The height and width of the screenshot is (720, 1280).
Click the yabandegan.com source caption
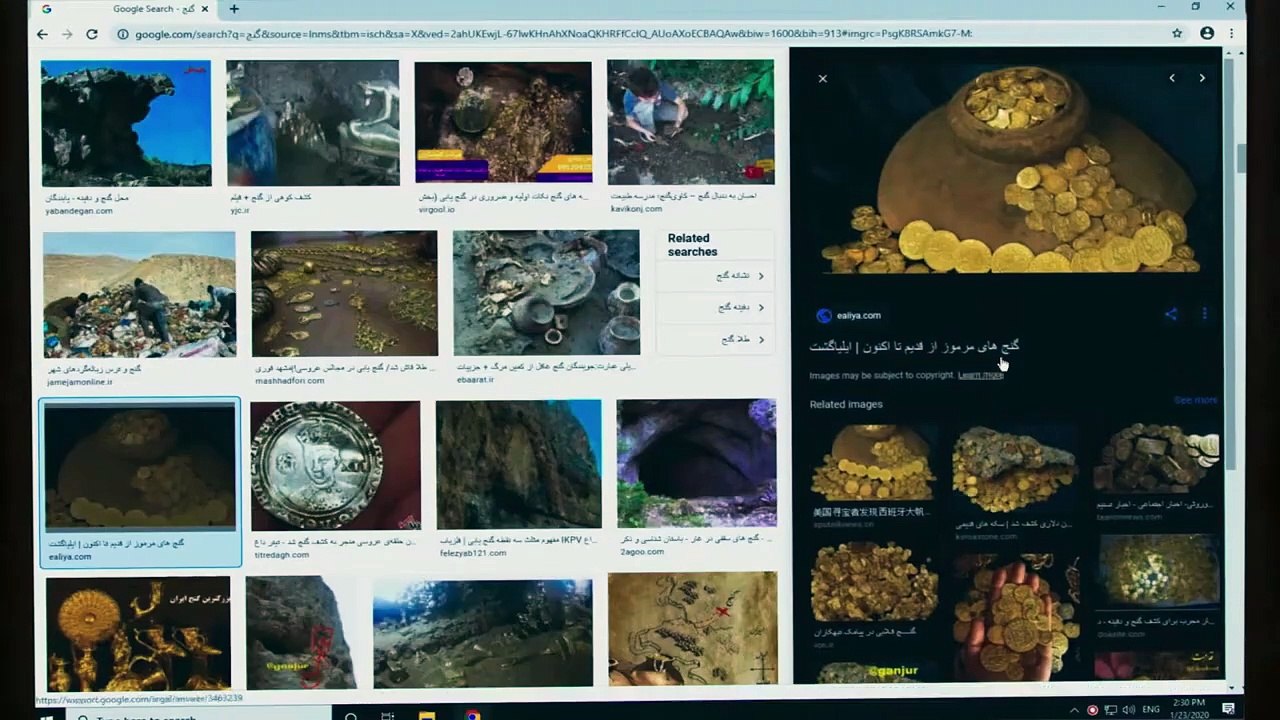click(x=79, y=211)
